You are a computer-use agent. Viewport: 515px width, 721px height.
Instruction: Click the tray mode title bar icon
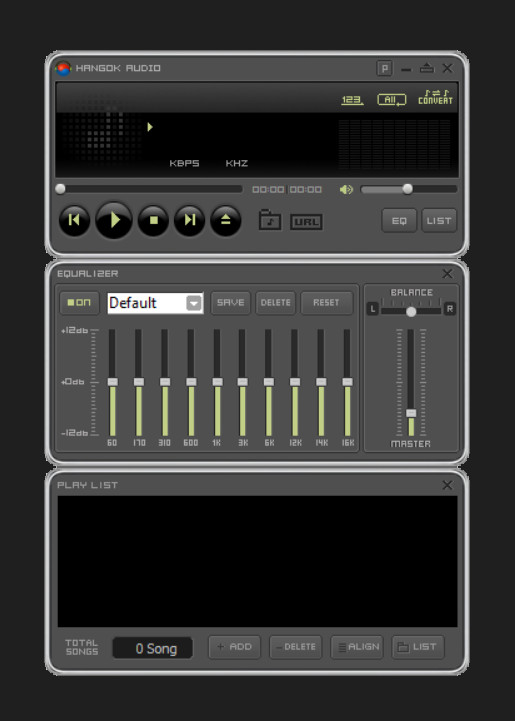pyautogui.click(x=427, y=68)
